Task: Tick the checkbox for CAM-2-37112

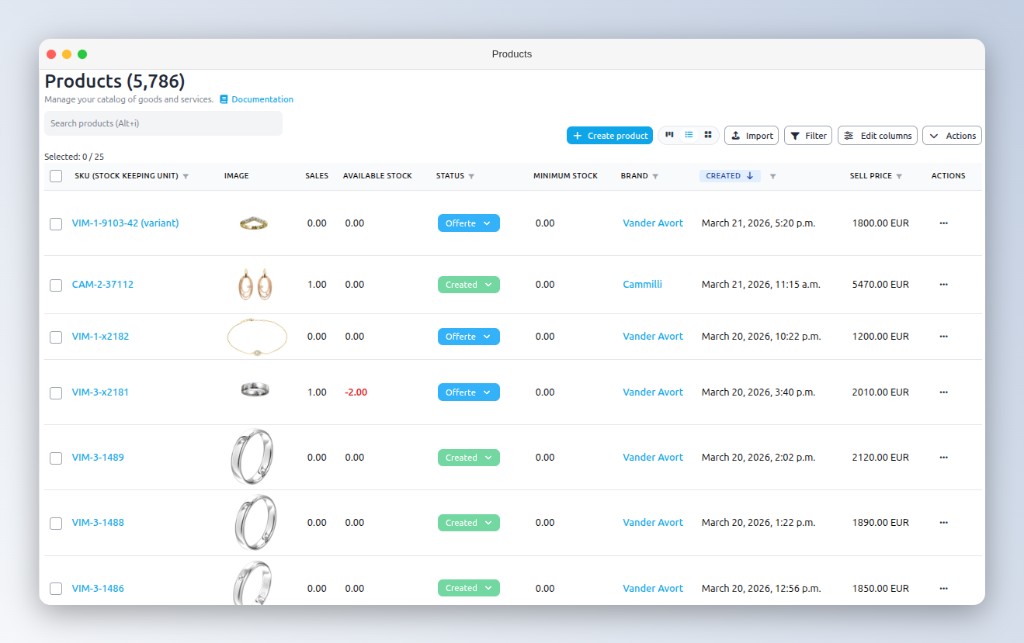Action: coord(56,284)
